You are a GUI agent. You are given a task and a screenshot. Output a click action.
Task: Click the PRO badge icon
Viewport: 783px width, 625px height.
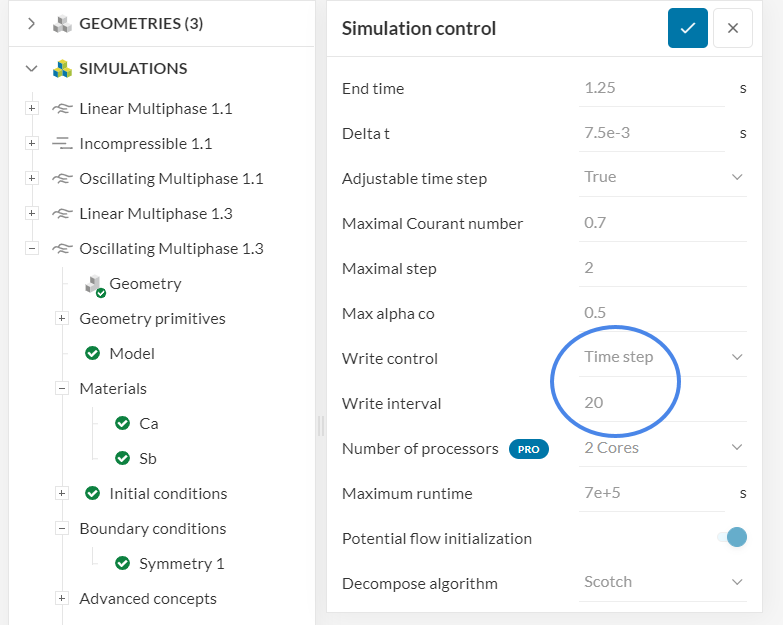[528, 449]
